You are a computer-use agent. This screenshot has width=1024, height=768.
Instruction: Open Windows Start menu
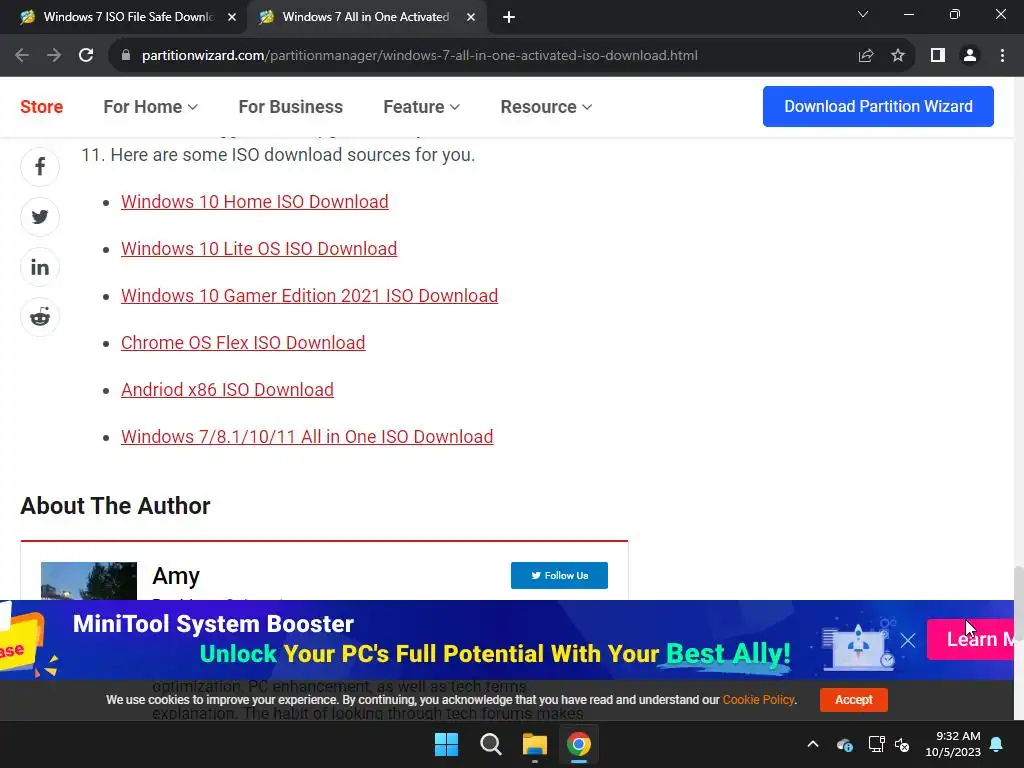447,744
